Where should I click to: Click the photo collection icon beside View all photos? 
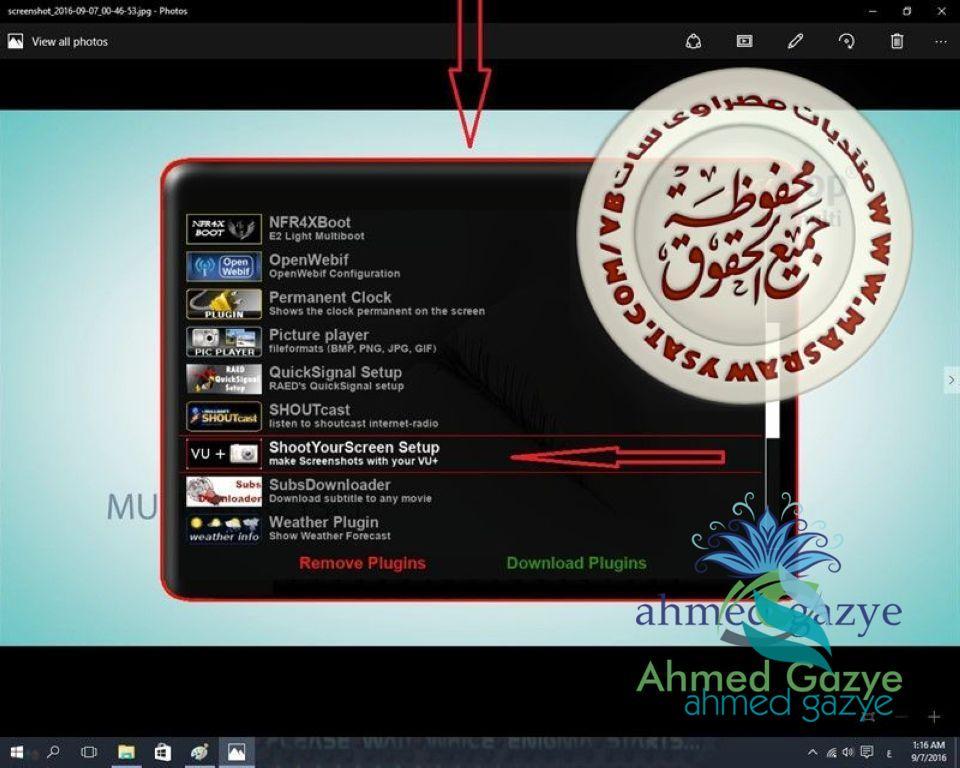click(15, 42)
